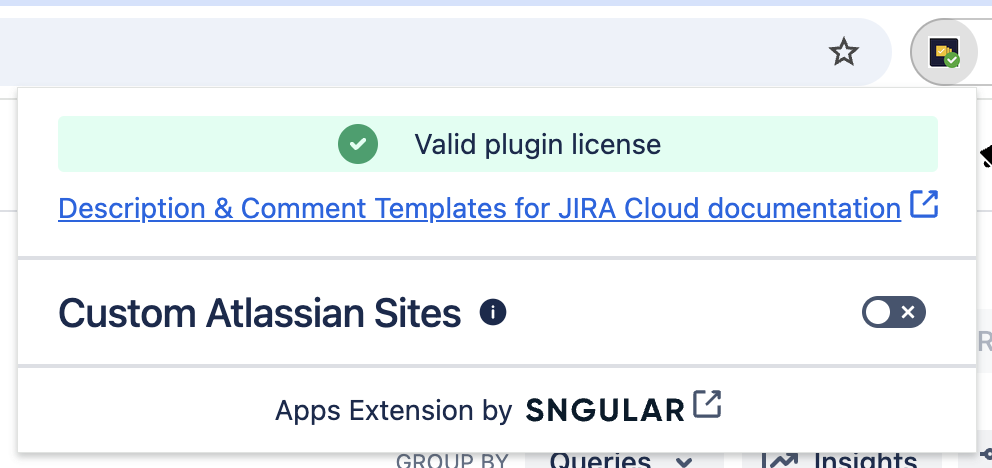
Task: Focus the browser address bar
Action: (x=400, y=52)
